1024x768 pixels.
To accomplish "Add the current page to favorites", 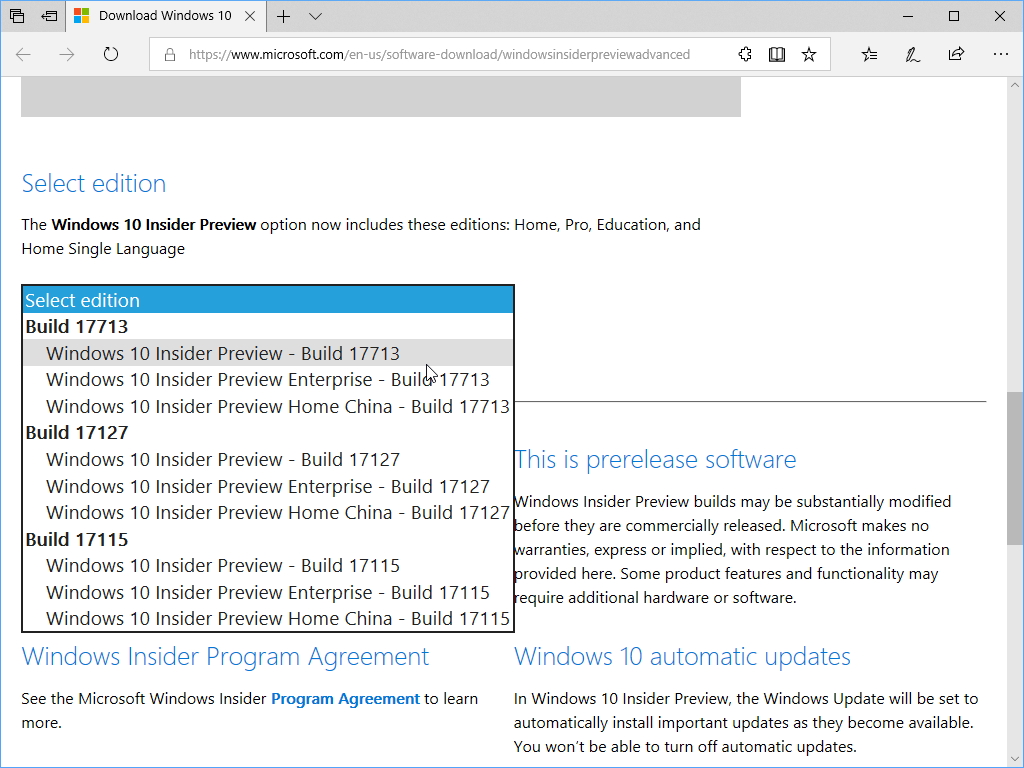I will pos(809,54).
